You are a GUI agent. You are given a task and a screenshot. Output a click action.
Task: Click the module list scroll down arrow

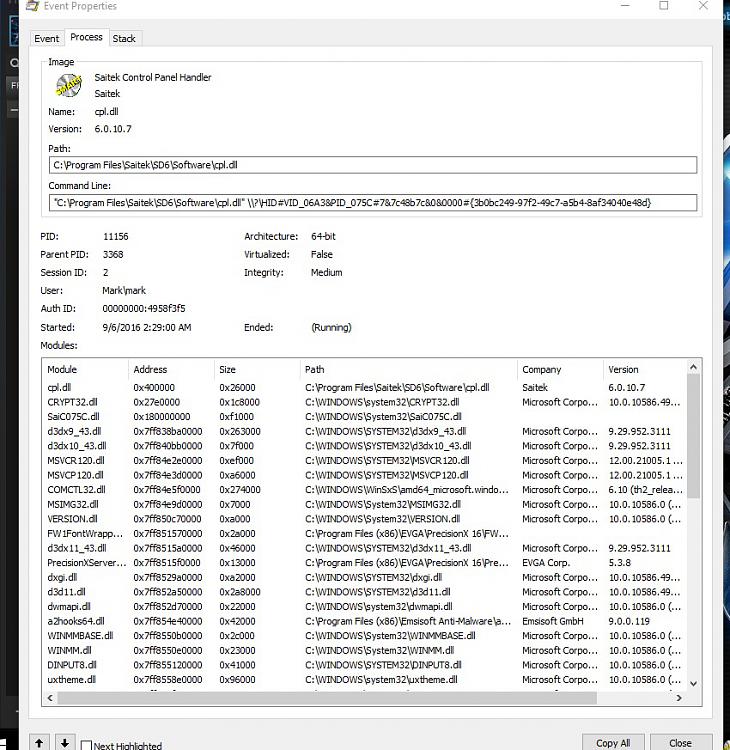pos(694,684)
